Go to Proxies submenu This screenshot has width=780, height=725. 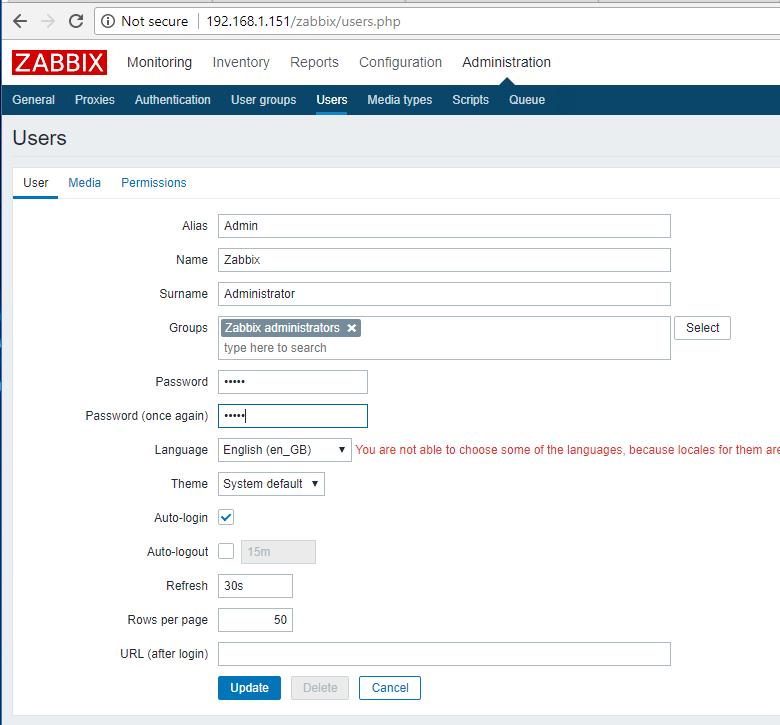tap(95, 100)
